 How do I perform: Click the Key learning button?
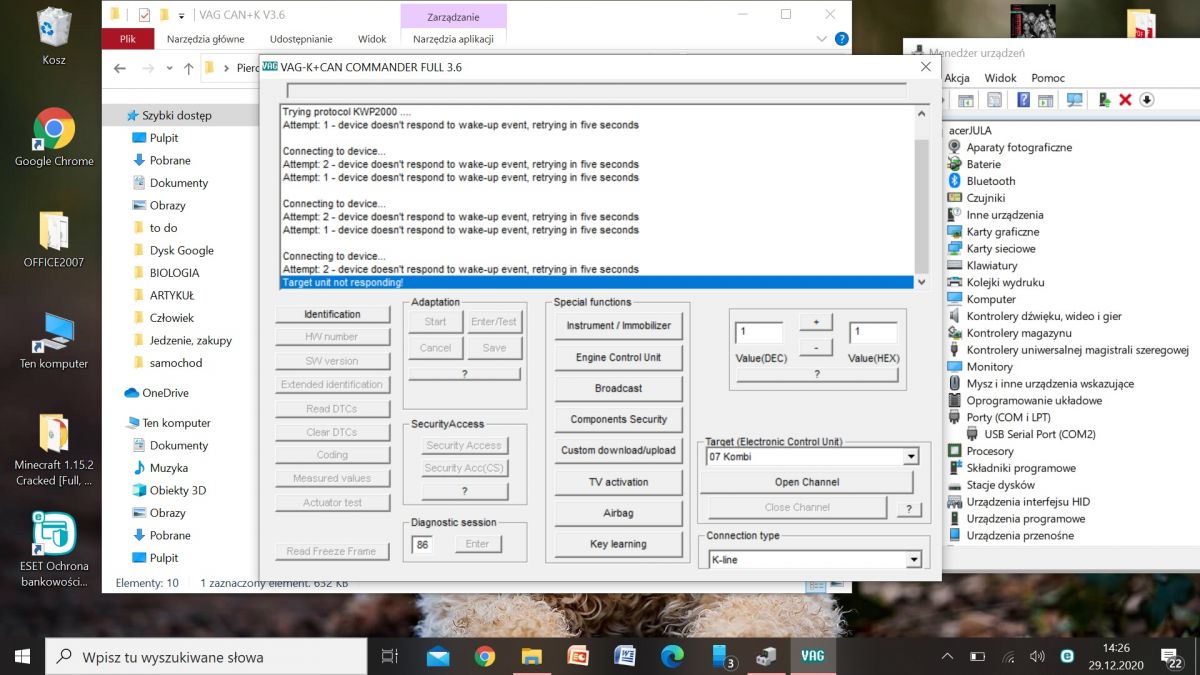(x=618, y=544)
